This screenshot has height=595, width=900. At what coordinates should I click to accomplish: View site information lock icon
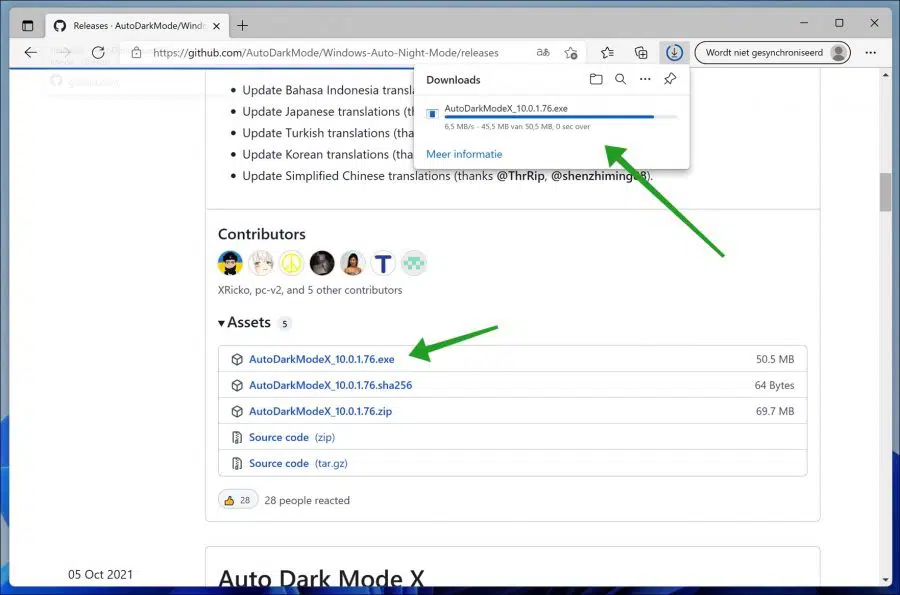pyautogui.click(x=136, y=53)
